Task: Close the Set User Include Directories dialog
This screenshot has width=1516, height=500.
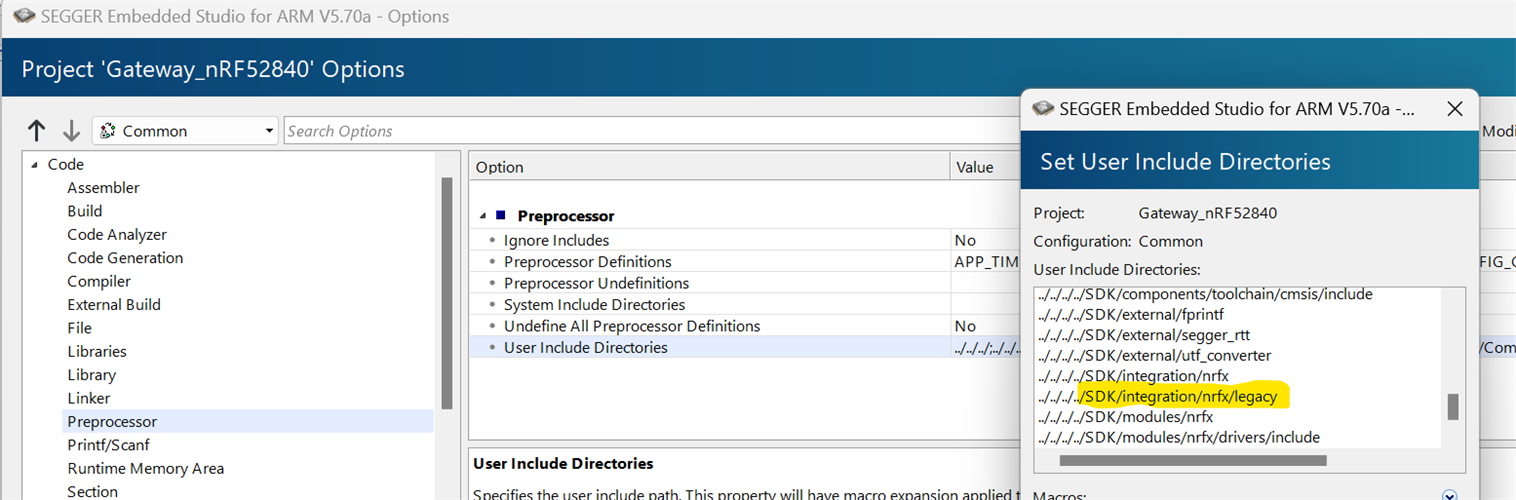Action: (x=1455, y=109)
